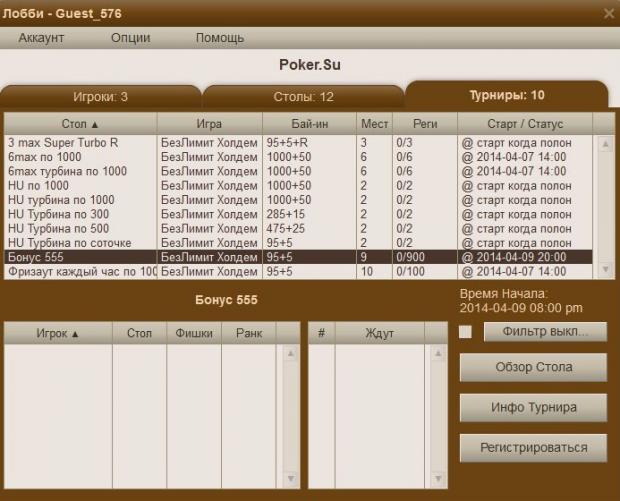The image size is (620, 501).
Task: Select 6max турбина по 1000 row
Action: pos(298,171)
